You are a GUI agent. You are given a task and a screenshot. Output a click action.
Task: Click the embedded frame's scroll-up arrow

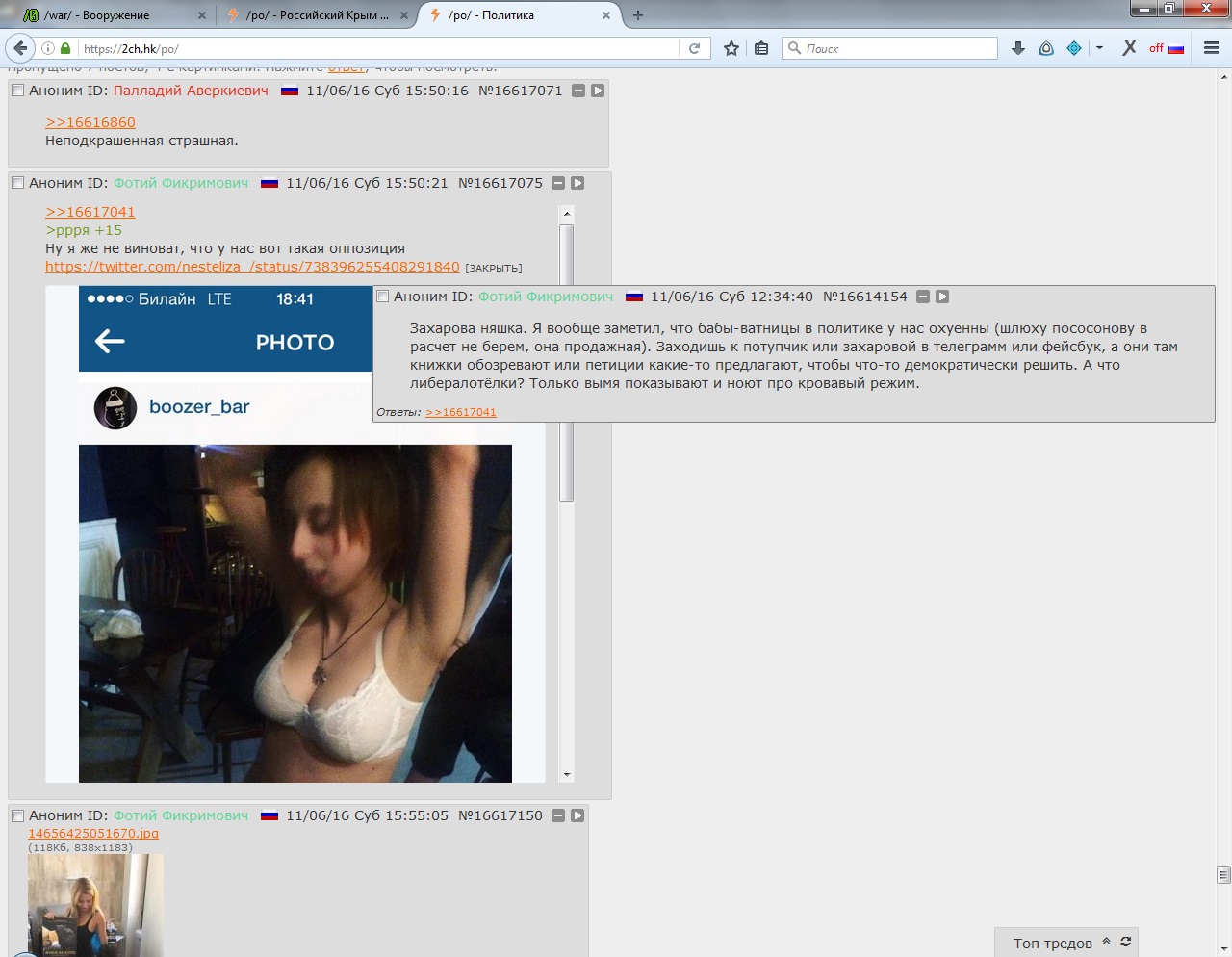click(567, 213)
